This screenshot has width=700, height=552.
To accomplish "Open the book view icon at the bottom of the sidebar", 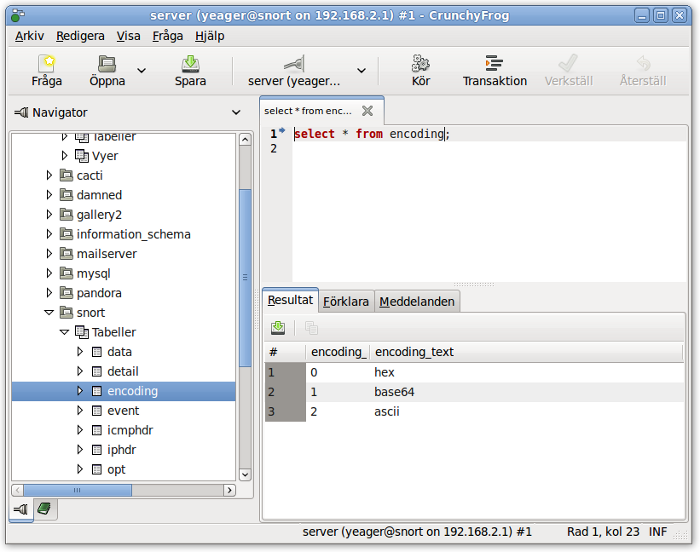I will tap(44, 509).
